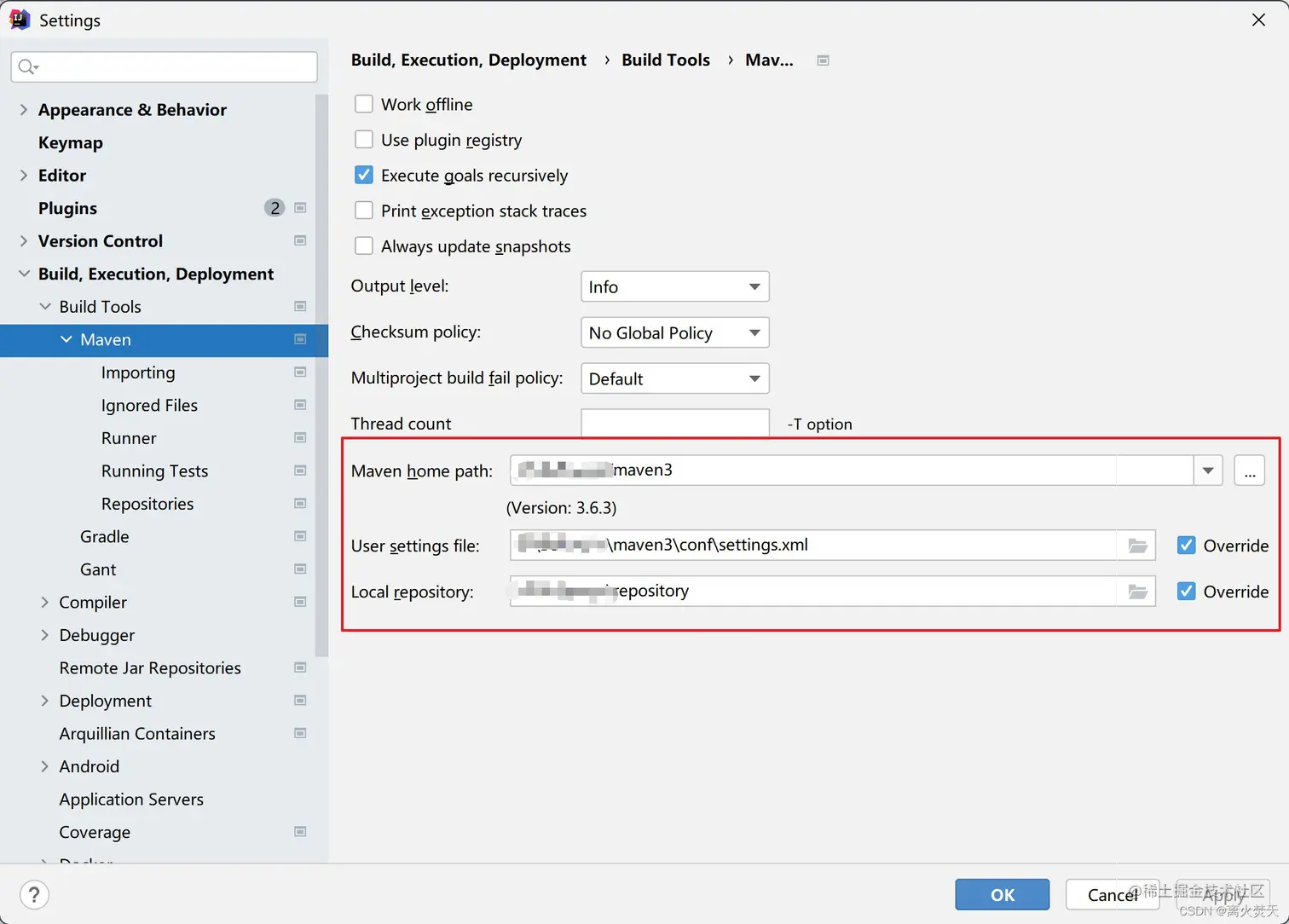Expand the Editor section

(24, 175)
